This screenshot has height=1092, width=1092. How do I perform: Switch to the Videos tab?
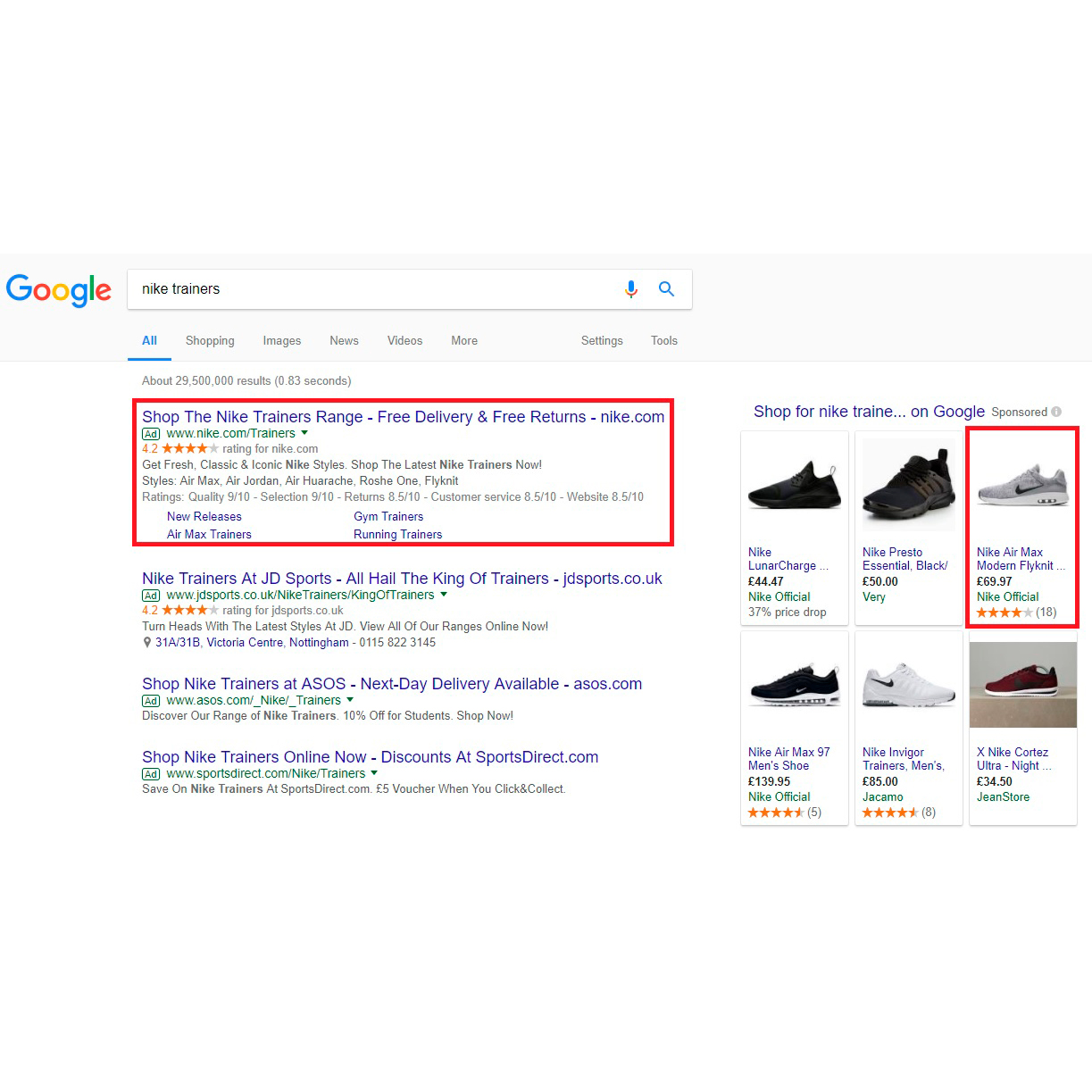click(404, 340)
